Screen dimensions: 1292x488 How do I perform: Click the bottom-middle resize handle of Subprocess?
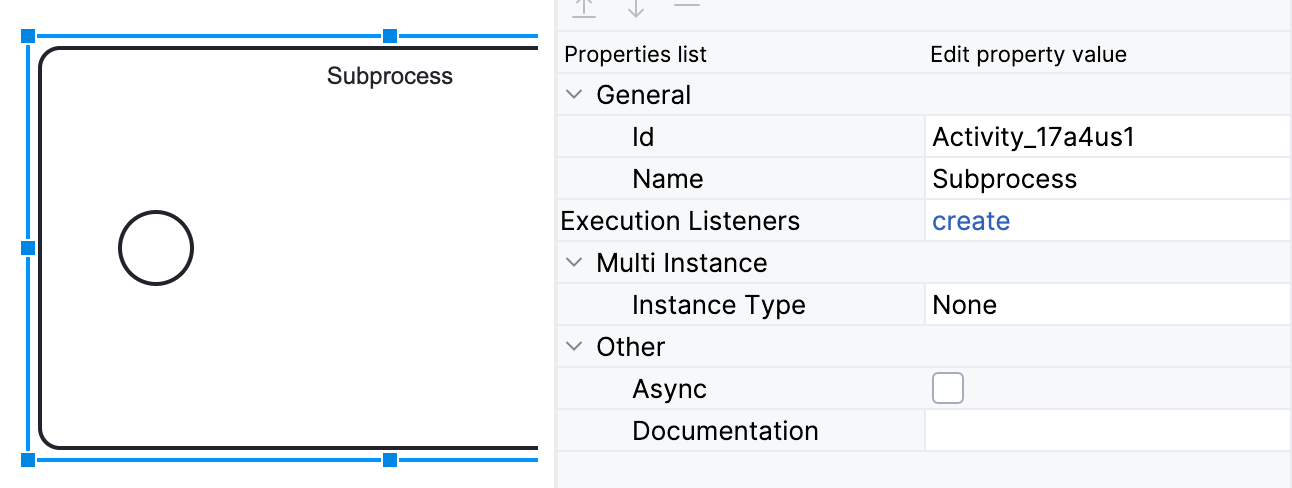(390, 459)
